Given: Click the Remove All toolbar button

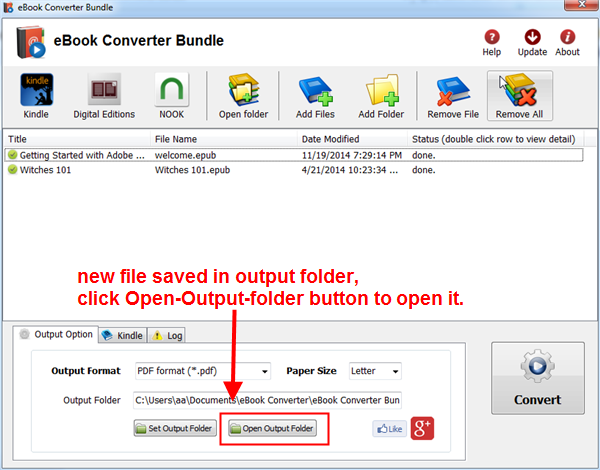Looking at the screenshot, I should pyautogui.click(x=520, y=96).
